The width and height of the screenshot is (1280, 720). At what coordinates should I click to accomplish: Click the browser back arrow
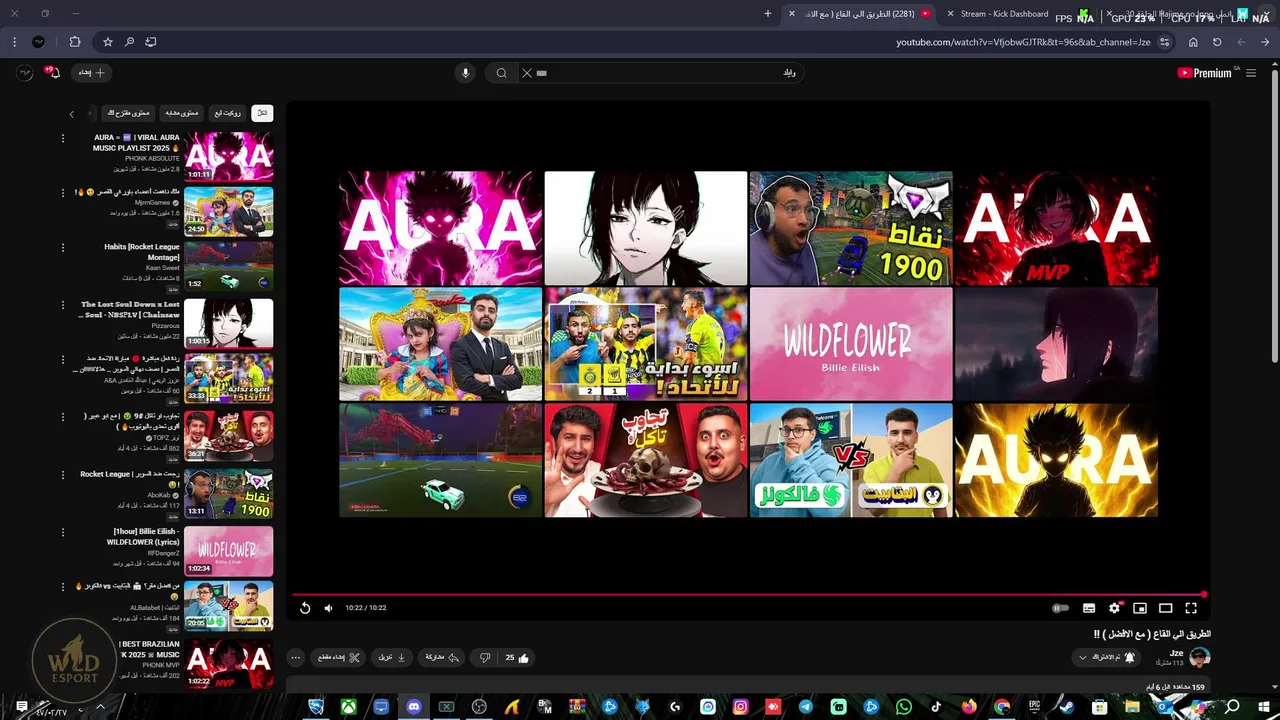coord(1265,42)
